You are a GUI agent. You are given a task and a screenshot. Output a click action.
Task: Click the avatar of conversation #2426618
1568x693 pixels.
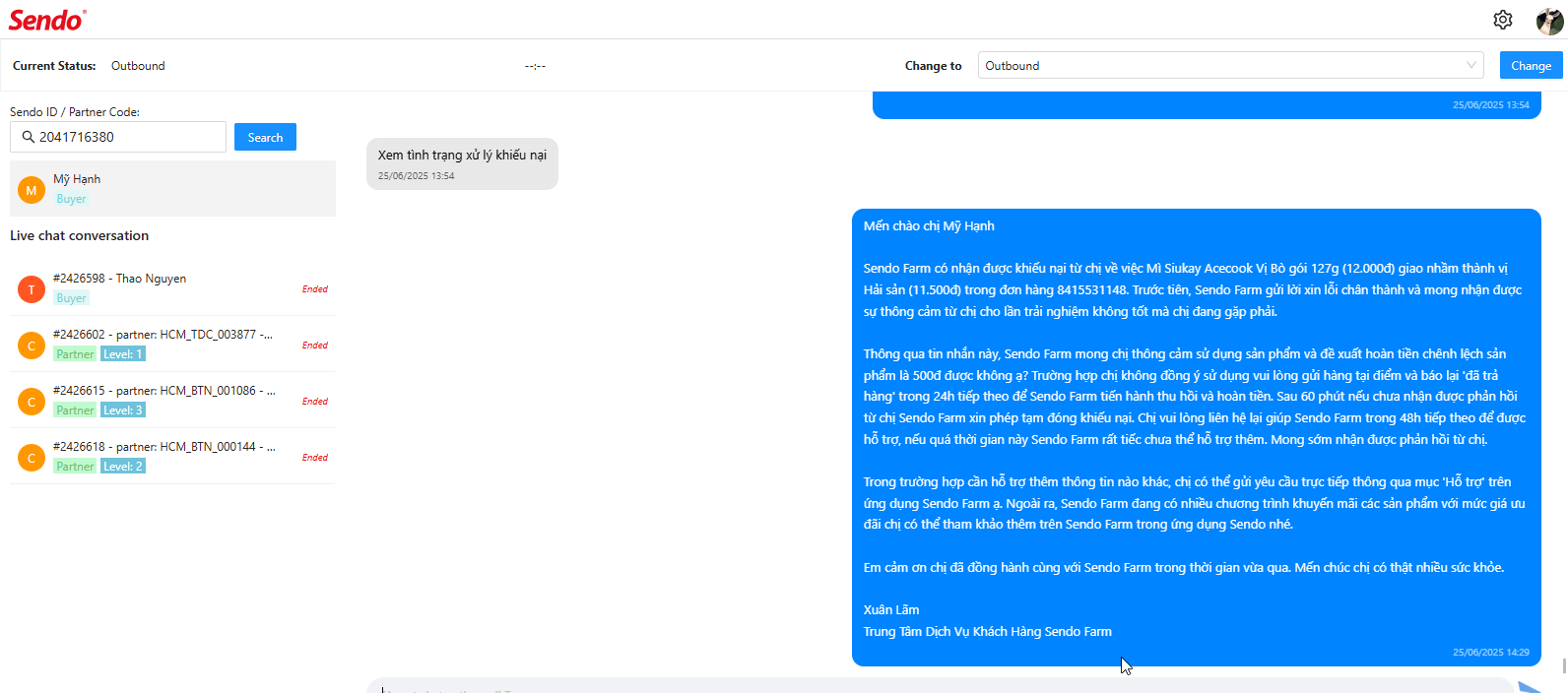click(32, 458)
